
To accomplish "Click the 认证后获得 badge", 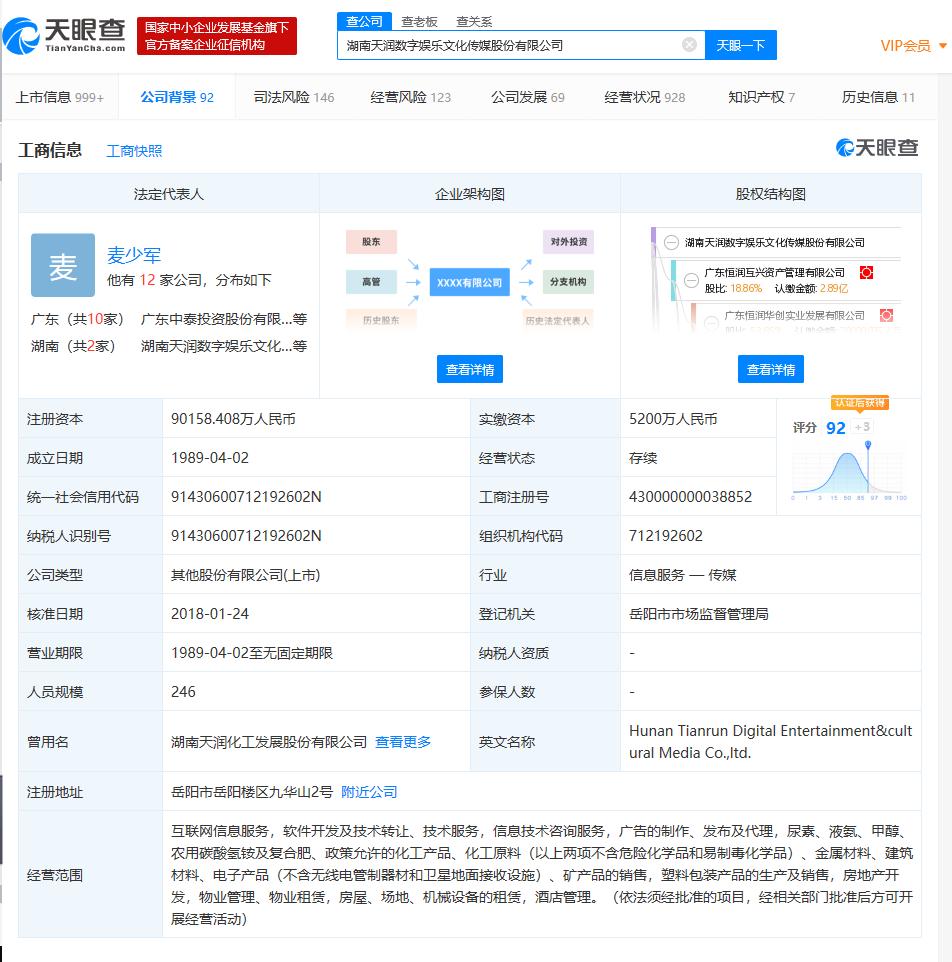I will click(859, 403).
